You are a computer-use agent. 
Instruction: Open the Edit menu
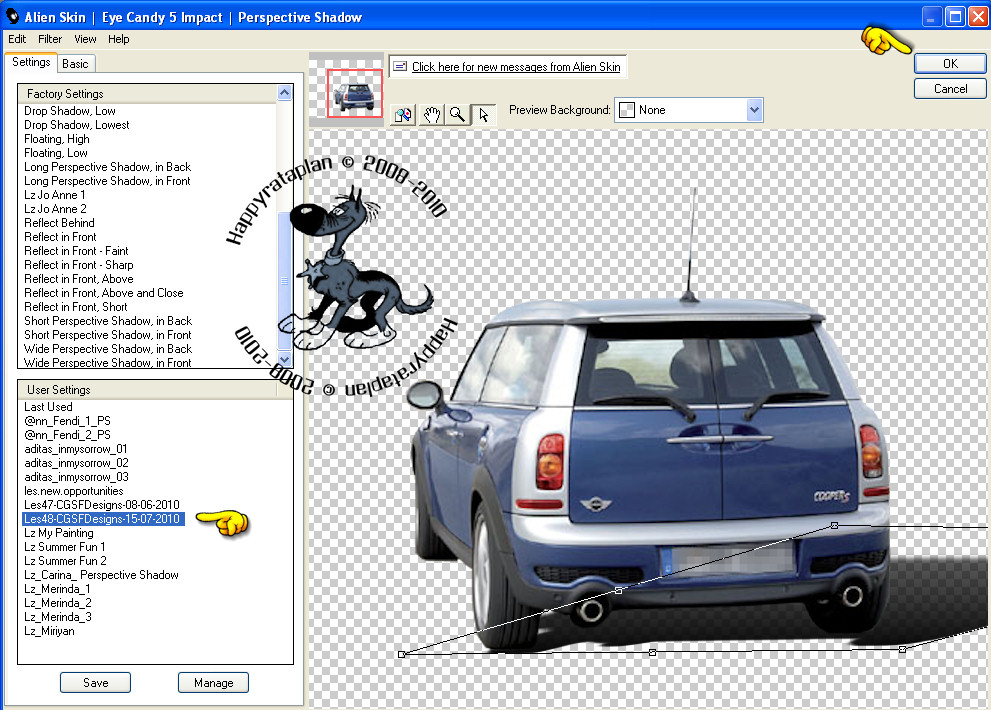(x=17, y=39)
